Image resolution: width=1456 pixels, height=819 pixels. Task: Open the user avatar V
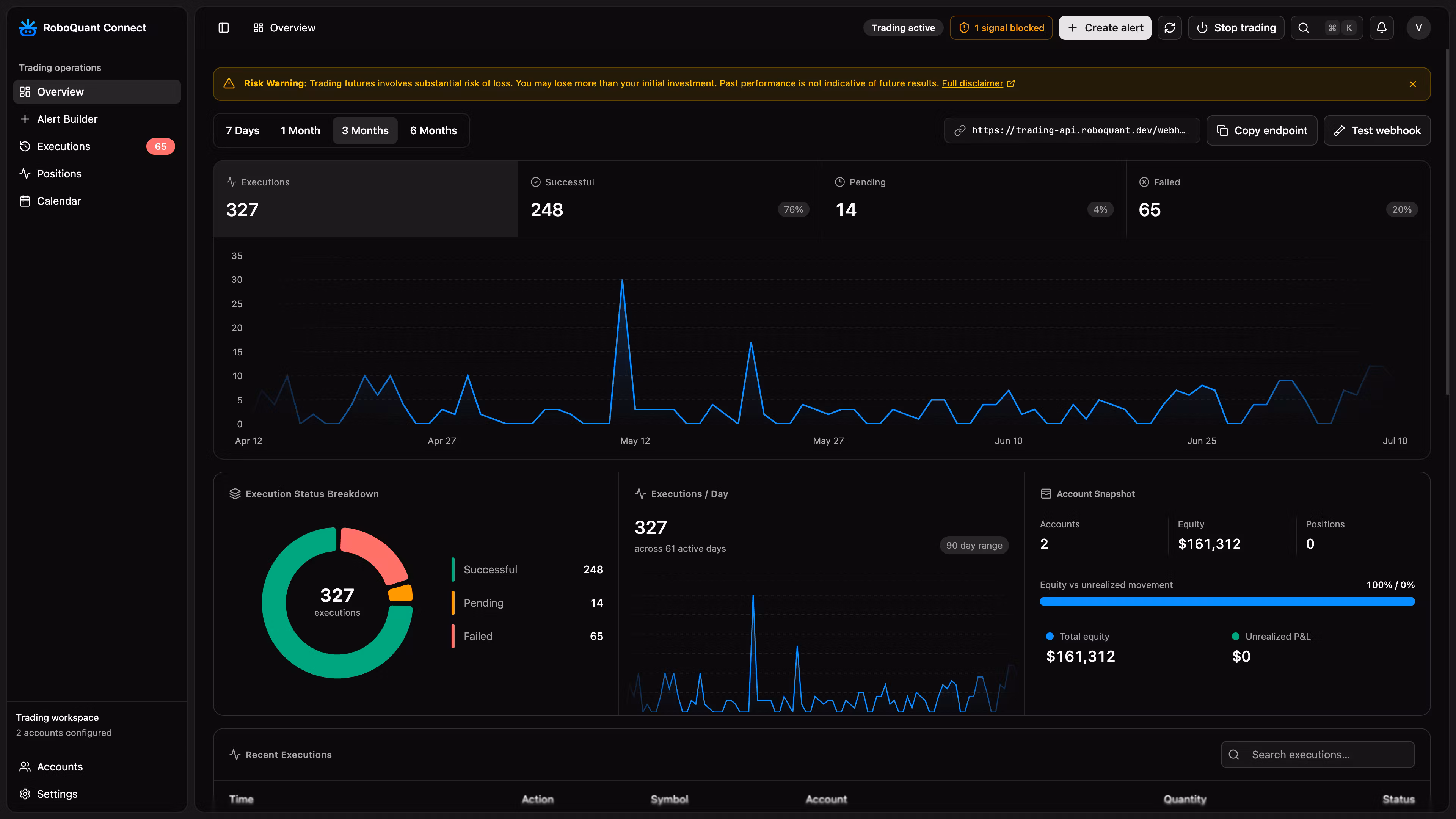1418,28
